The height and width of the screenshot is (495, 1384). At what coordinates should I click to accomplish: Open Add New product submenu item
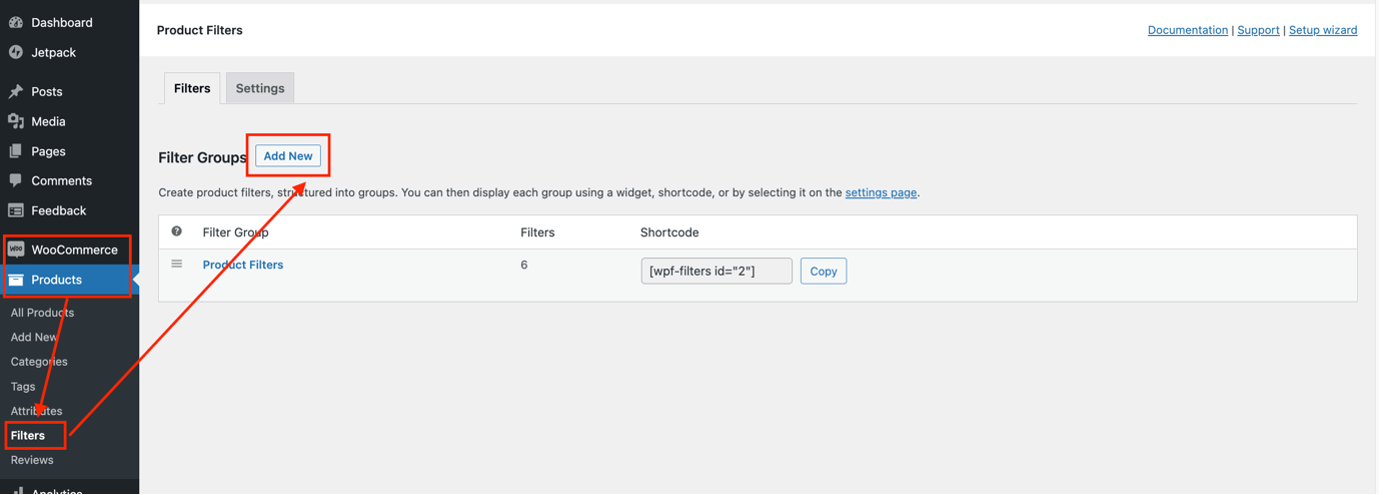pos(34,337)
